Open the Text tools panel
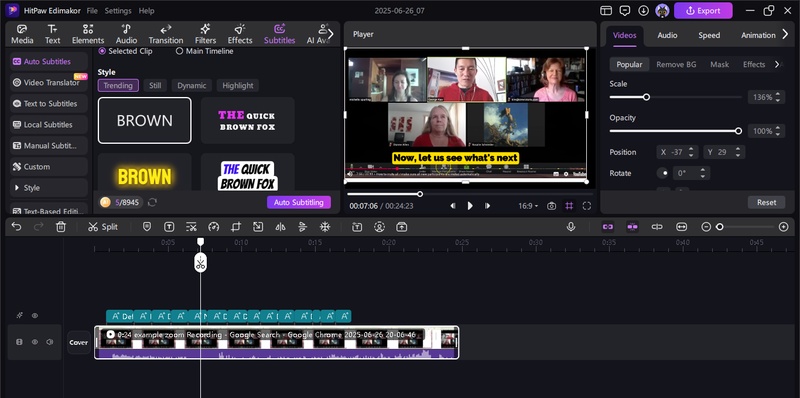 coord(52,34)
